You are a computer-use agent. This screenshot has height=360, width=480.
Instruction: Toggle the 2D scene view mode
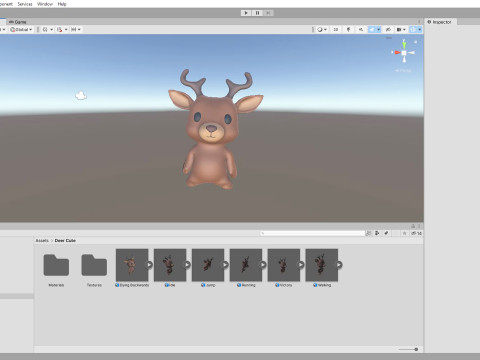click(x=336, y=29)
